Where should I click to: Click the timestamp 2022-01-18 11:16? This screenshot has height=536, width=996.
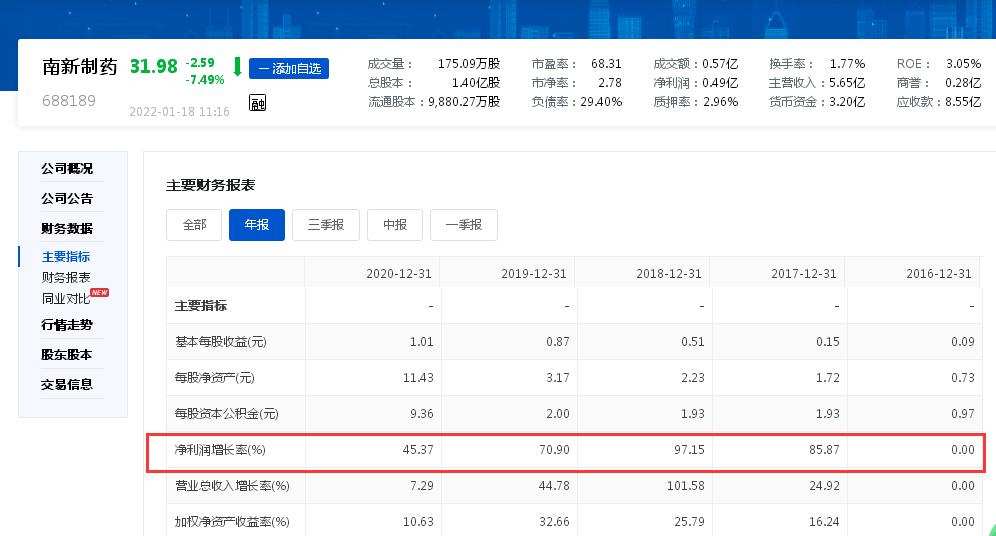(180, 112)
